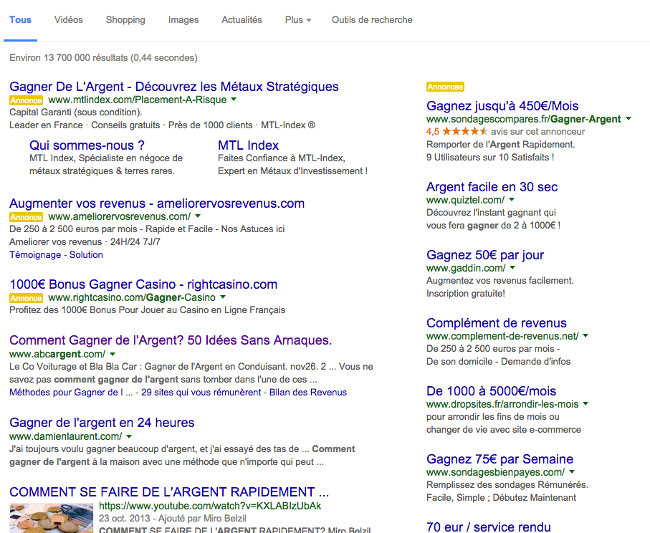Click the youtube.com/watch?v=KXLABIzUbAk URL
The height and width of the screenshot is (533, 650).
point(210,506)
